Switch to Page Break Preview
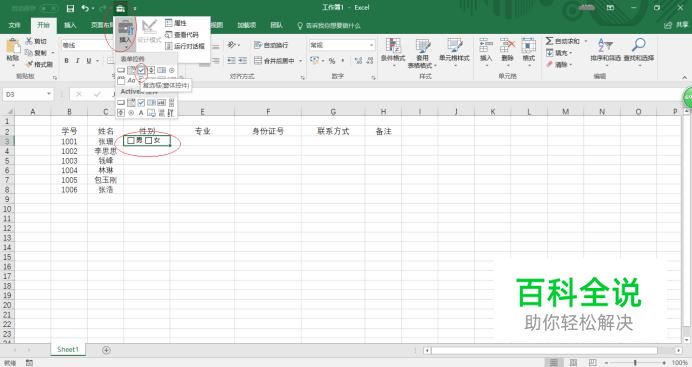The height and width of the screenshot is (367, 692). point(593,363)
